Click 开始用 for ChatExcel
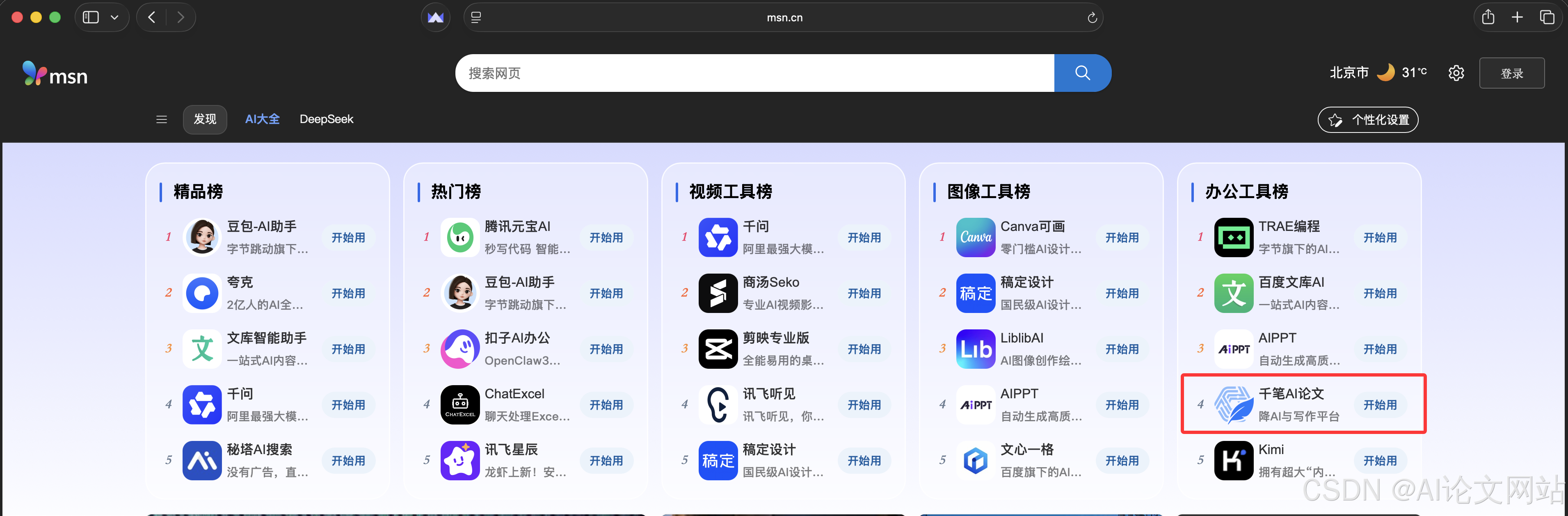Viewport: 1568px width, 516px height. click(606, 405)
